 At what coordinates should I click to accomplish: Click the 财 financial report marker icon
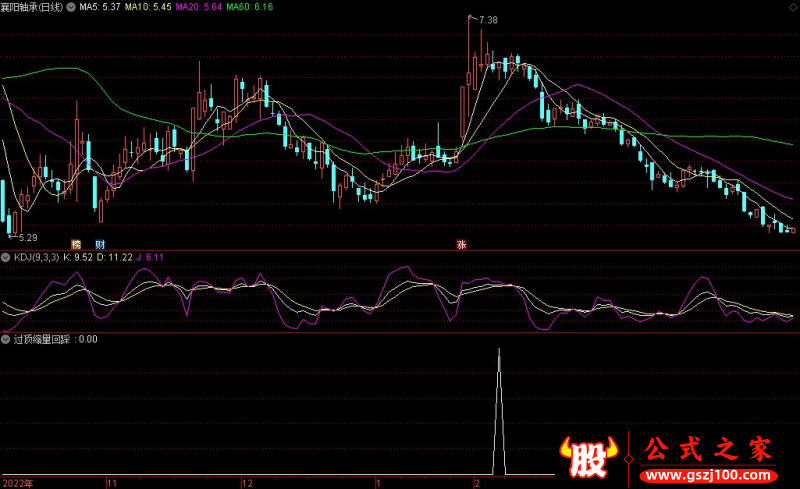(x=100, y=244)
